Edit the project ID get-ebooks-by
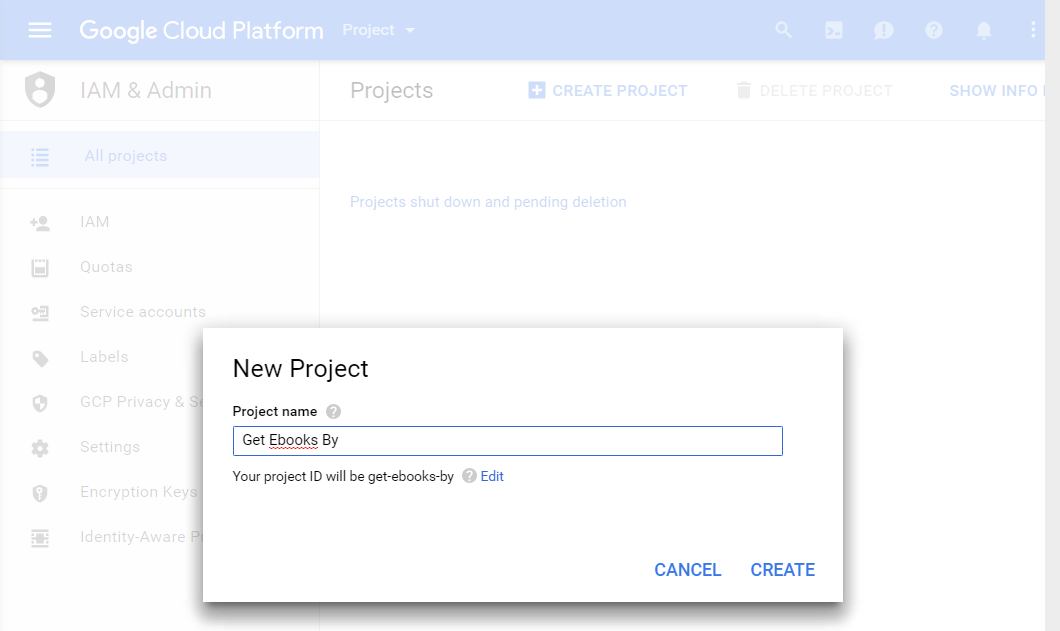 pyautogui.click(x=492, y=476)
